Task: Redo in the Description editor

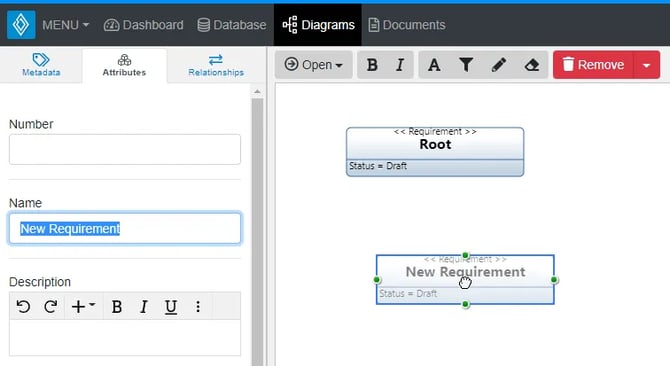Action: pos(50,307)
